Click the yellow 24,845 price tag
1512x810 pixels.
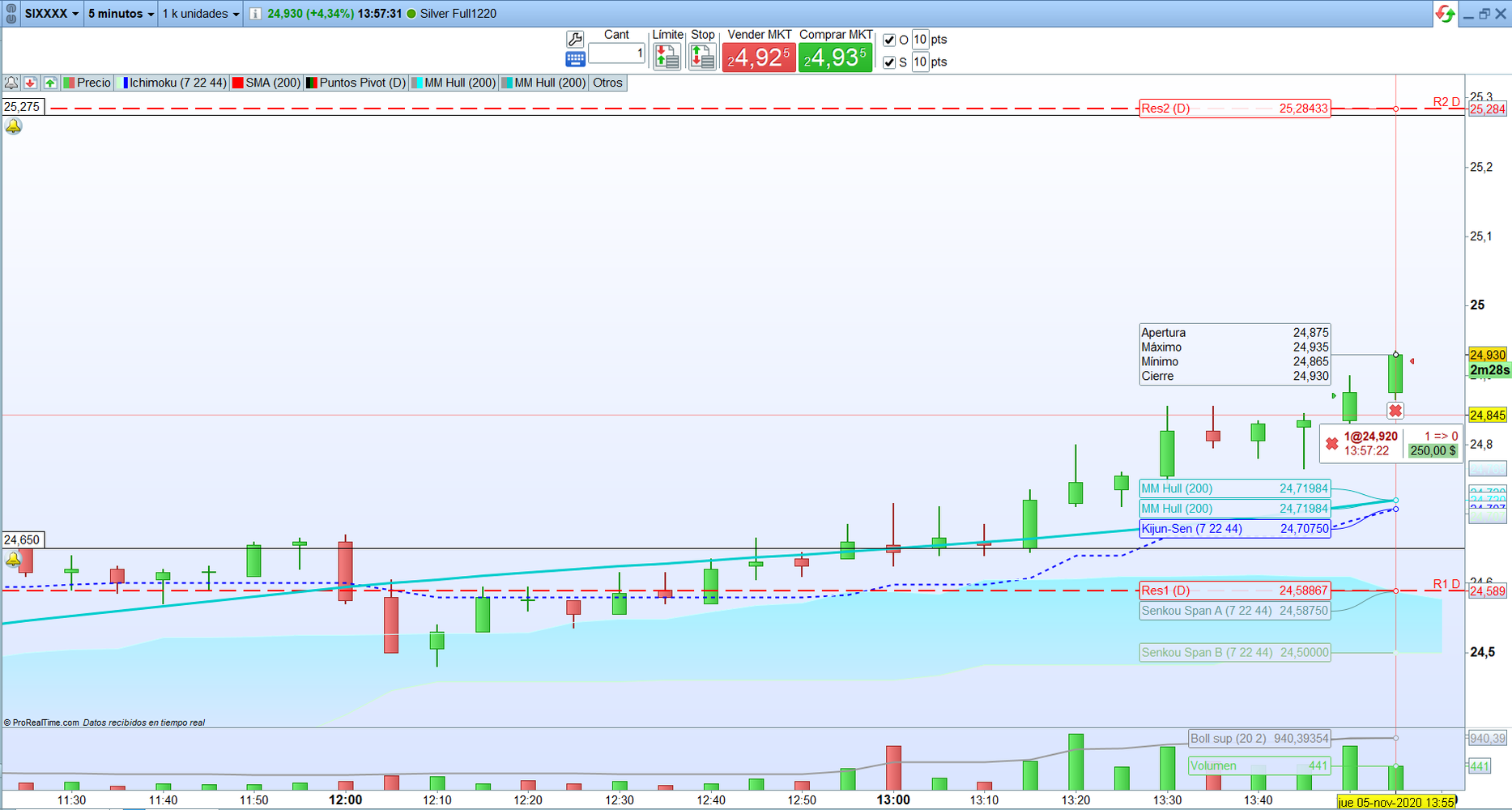point(1488,416)
